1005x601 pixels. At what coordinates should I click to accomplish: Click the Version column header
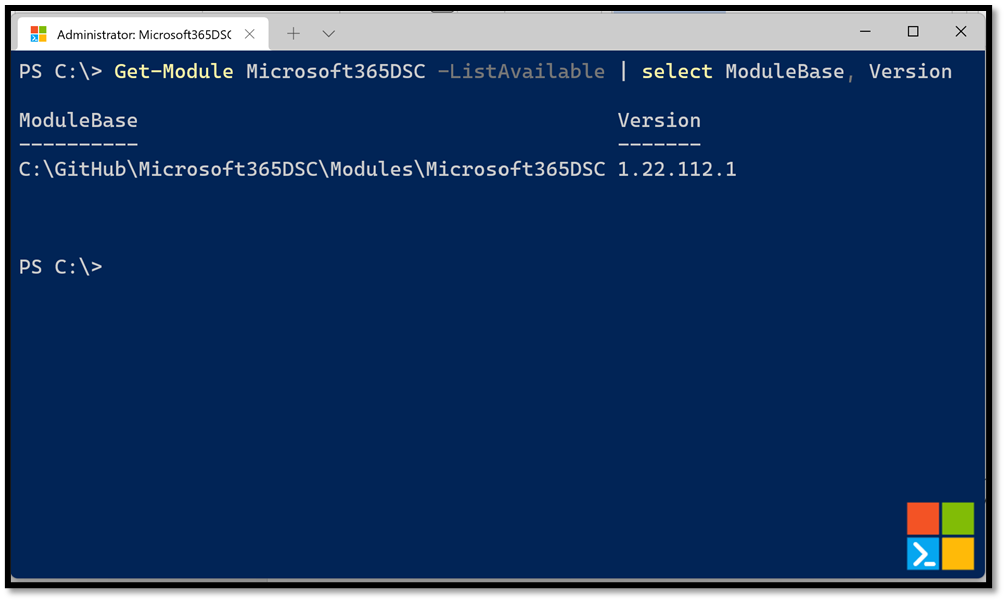coord(659,120)
